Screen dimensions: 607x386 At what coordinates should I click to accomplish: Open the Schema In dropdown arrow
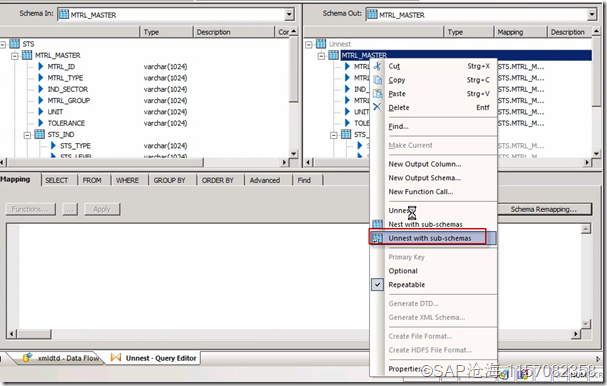click(289, 15)
